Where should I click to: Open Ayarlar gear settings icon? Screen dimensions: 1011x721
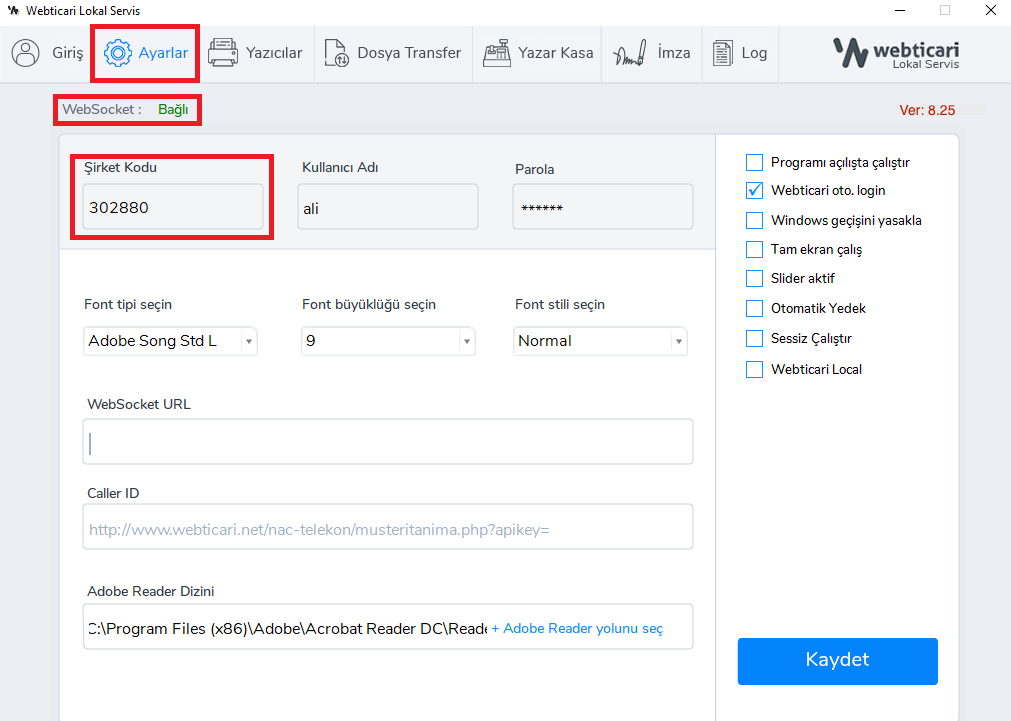point(118,53)
